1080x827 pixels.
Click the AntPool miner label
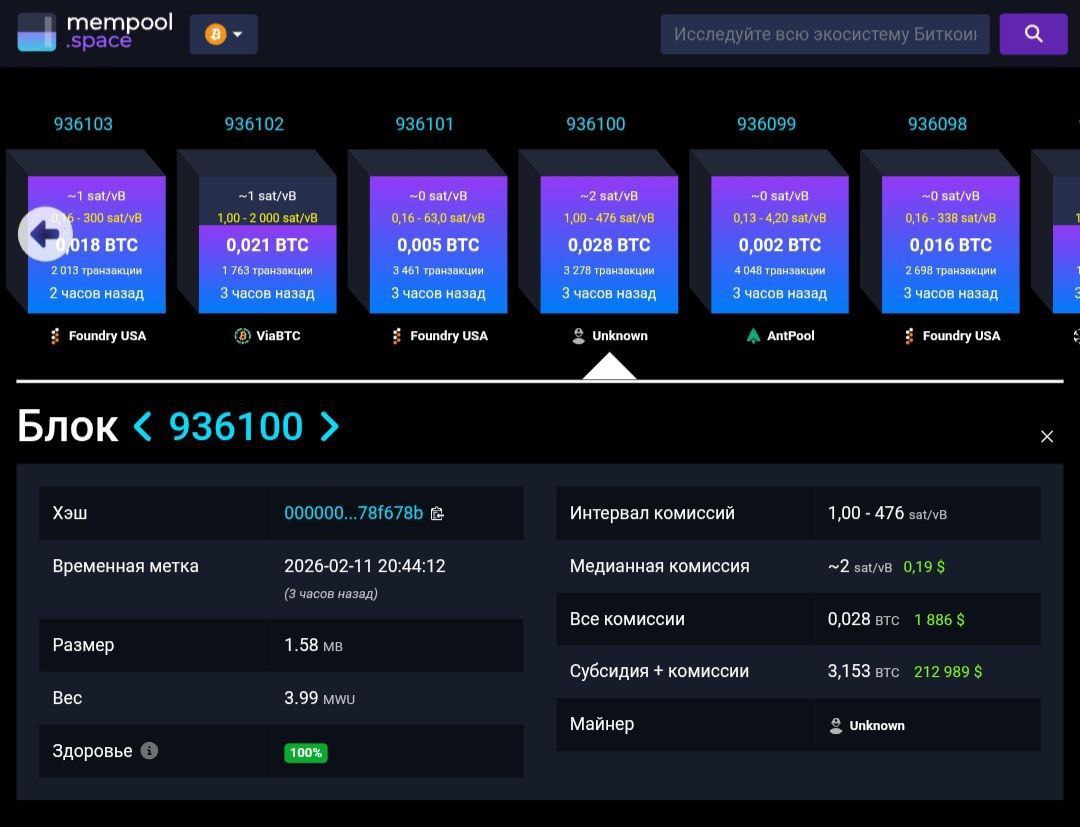click(791, 336)
